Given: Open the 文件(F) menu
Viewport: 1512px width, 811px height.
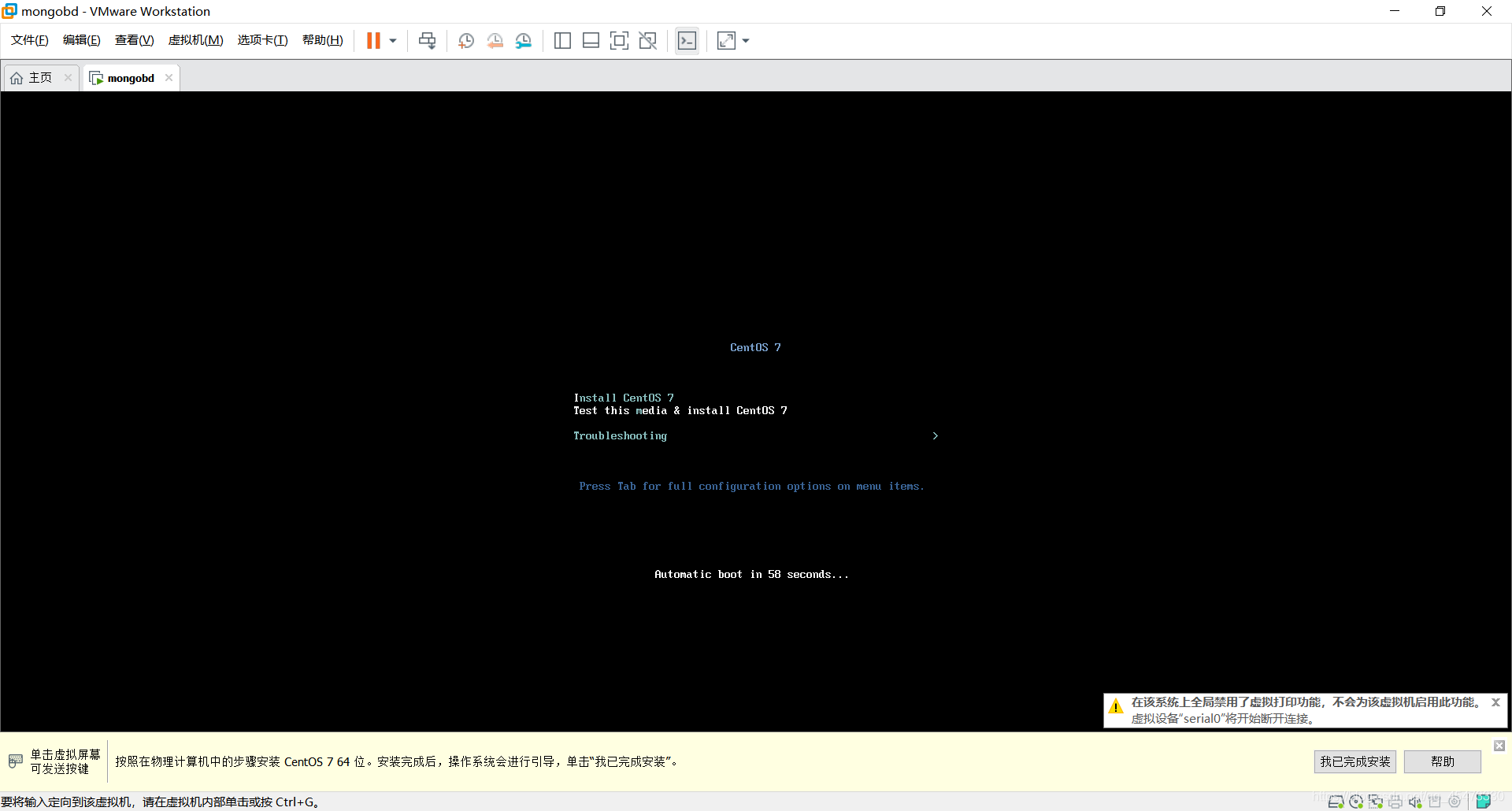Looking at the screenshot, I should pyautogui.click(x=30, y=40).
